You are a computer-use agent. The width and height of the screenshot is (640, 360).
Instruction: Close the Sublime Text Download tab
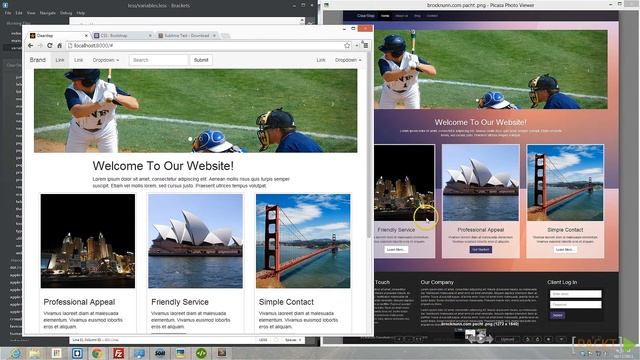(214, 36)
